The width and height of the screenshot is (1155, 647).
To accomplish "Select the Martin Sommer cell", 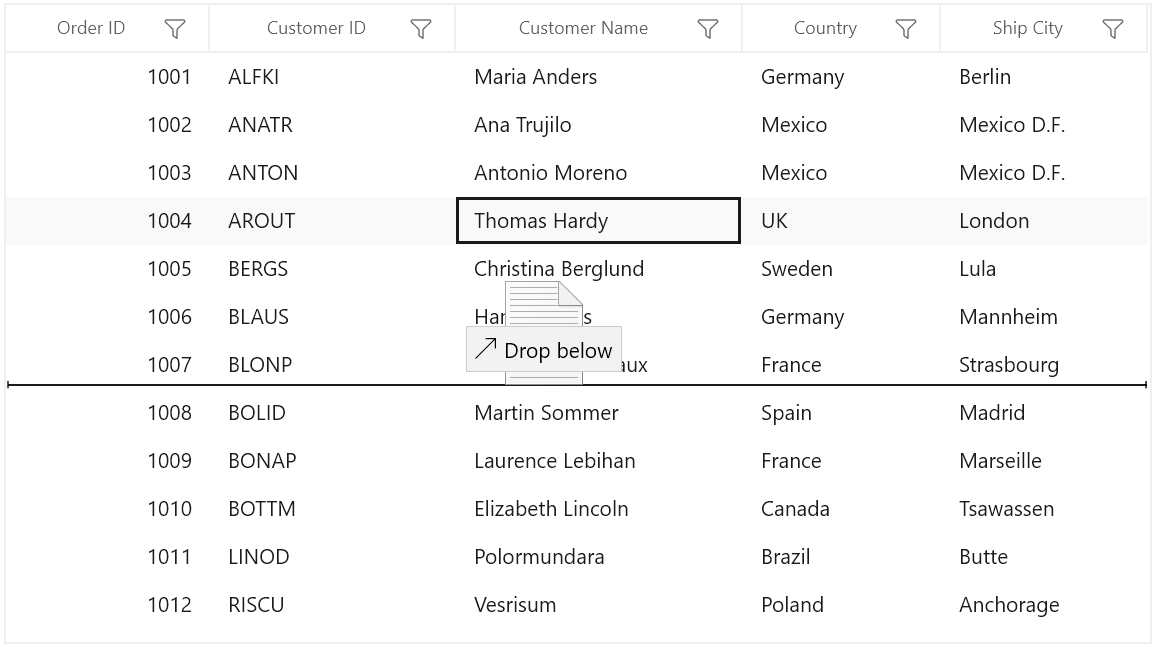I will pos(599,412).
